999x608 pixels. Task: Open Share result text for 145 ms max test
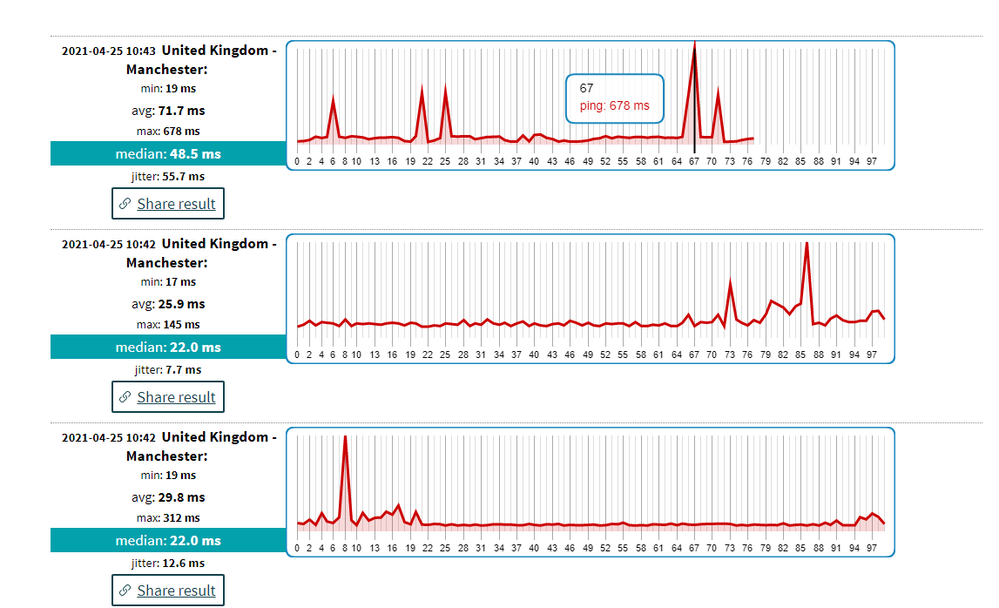(x=176, y=397)
